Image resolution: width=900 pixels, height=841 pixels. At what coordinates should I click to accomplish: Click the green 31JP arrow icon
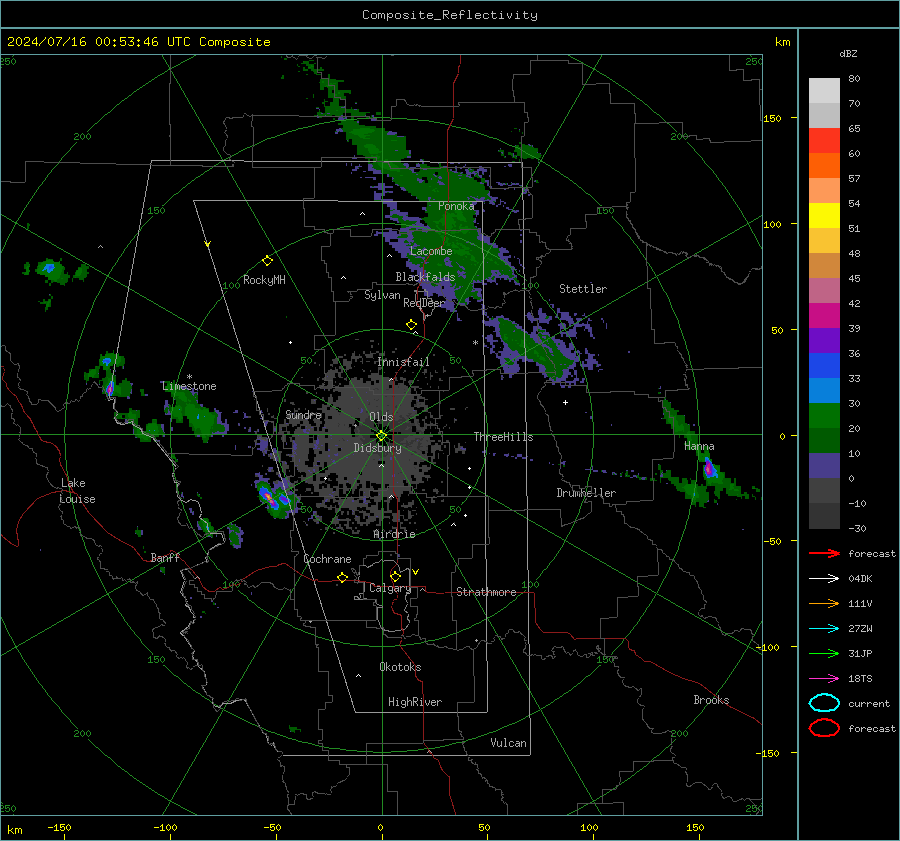click(824, 653)
